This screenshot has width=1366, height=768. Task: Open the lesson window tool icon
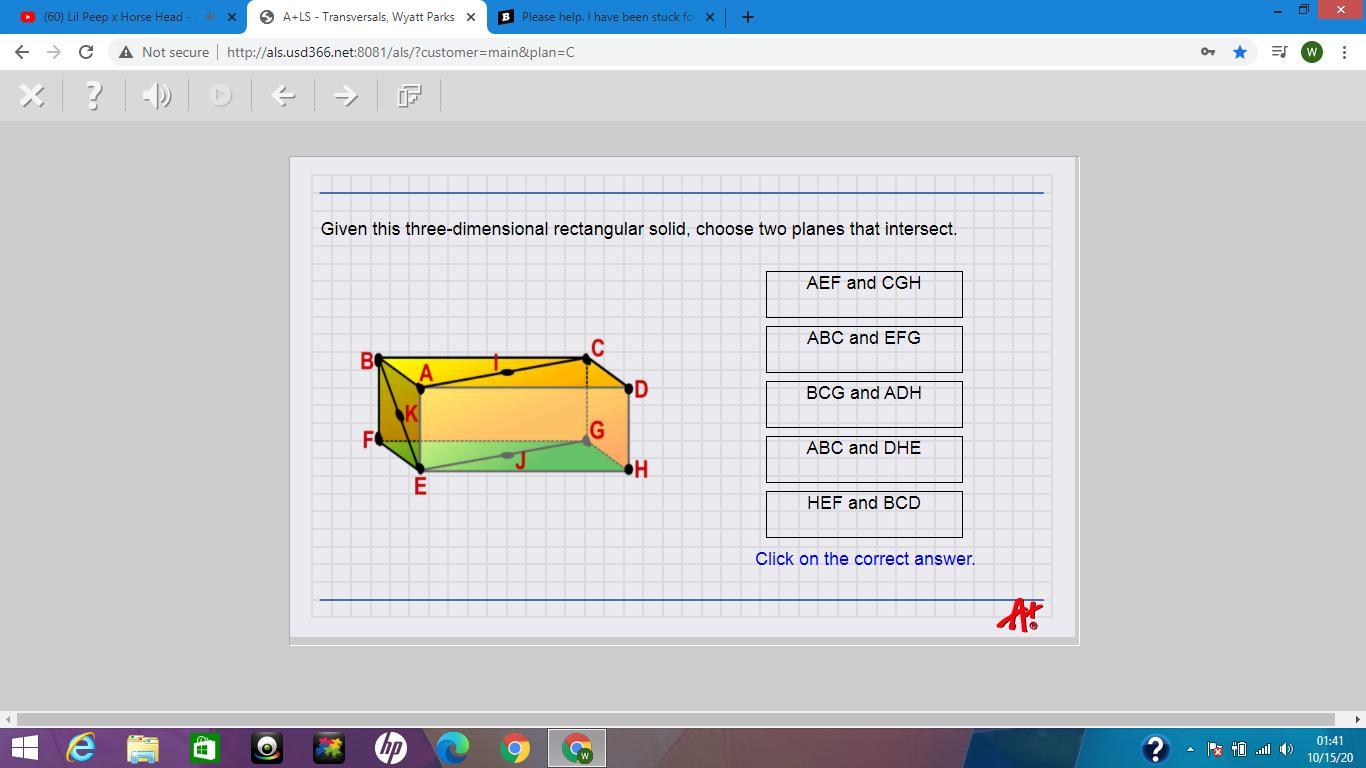pyautogui.click(x=408, y=96)
